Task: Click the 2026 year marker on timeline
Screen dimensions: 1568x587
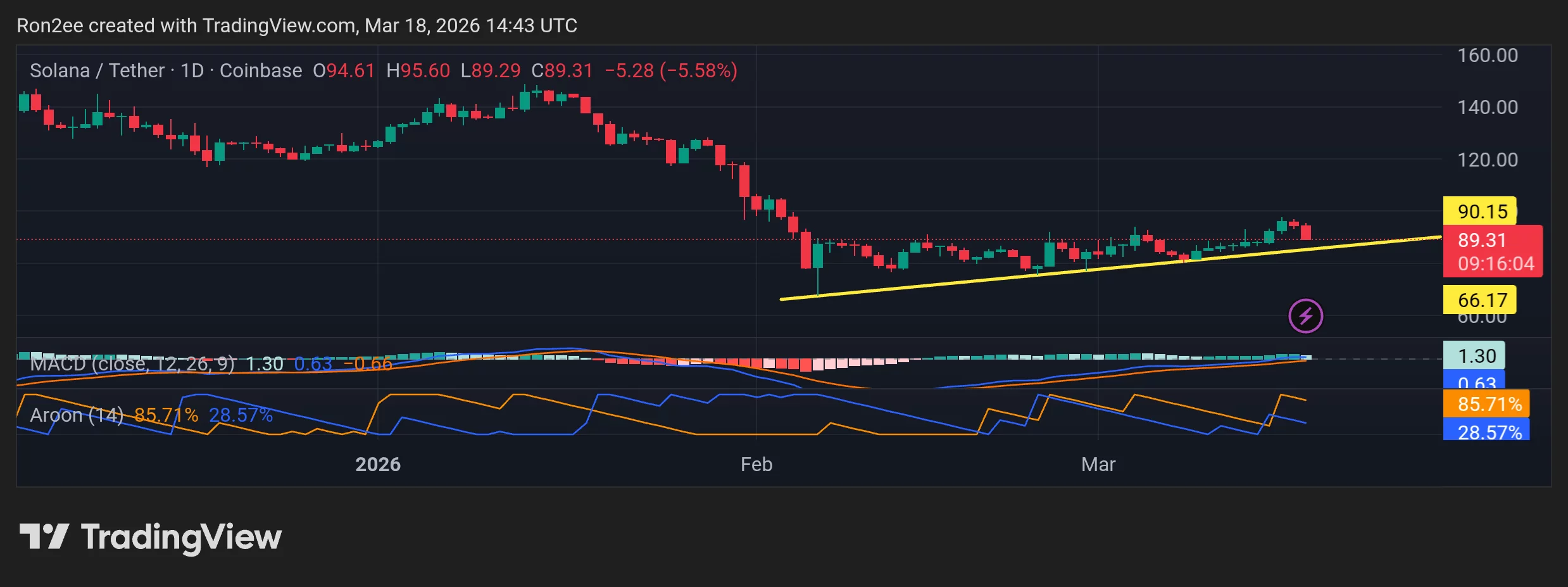Action: click(378, 464)
